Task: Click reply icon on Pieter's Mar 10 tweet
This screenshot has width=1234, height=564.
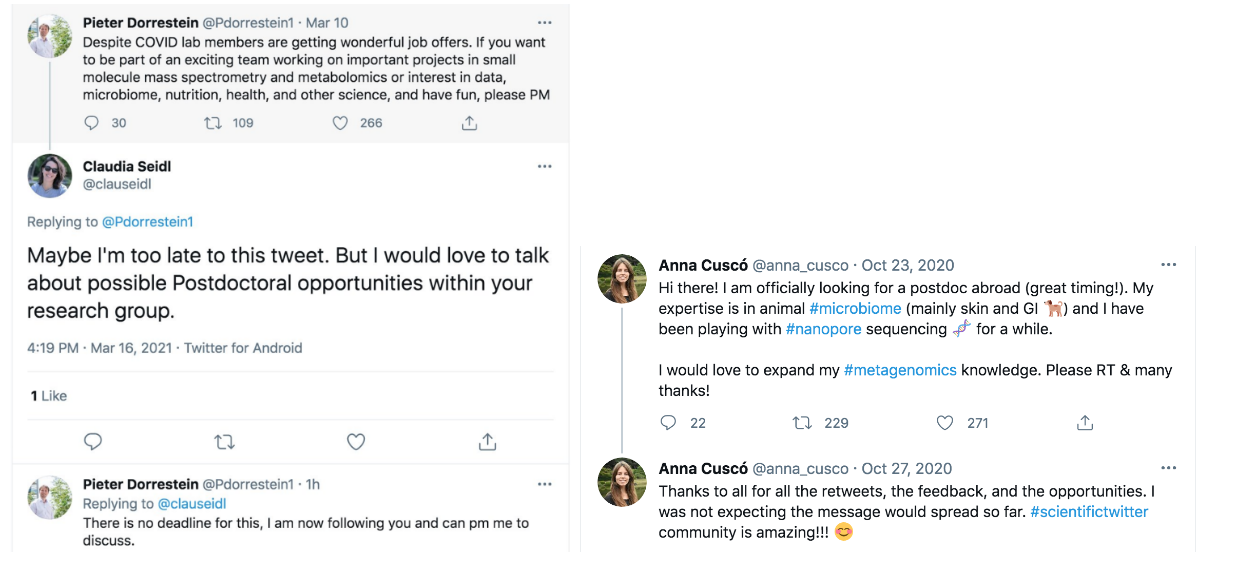Action: click(92, 123)
